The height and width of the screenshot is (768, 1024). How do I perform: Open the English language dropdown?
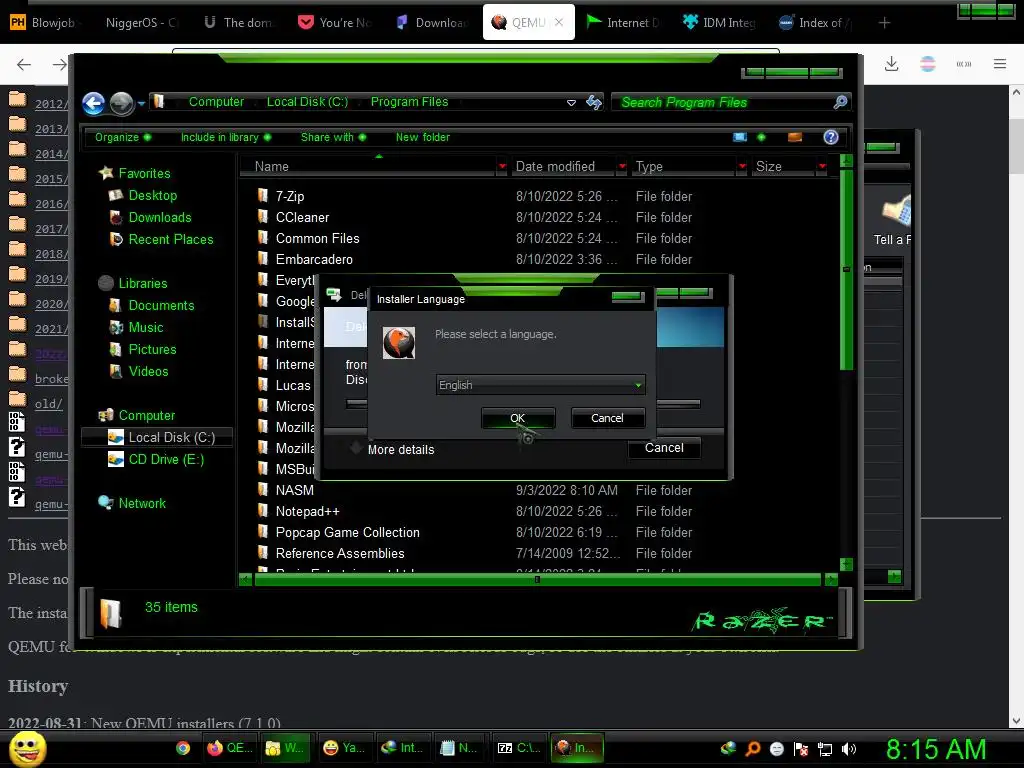(541, 385)
